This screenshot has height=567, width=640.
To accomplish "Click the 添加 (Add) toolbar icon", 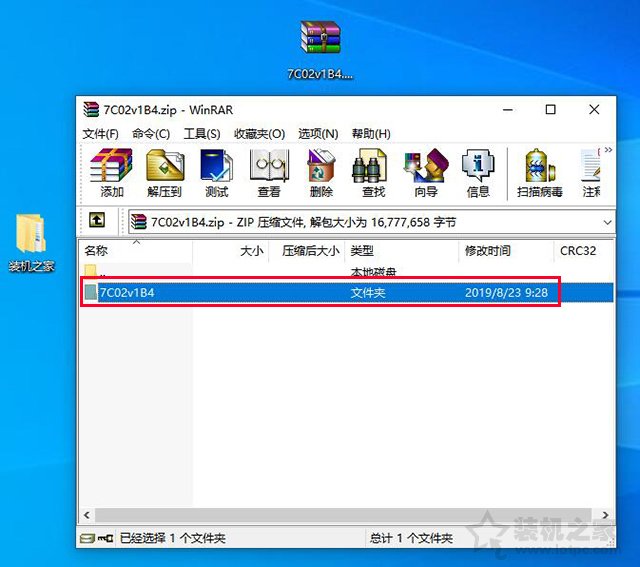I will [111, 173].
